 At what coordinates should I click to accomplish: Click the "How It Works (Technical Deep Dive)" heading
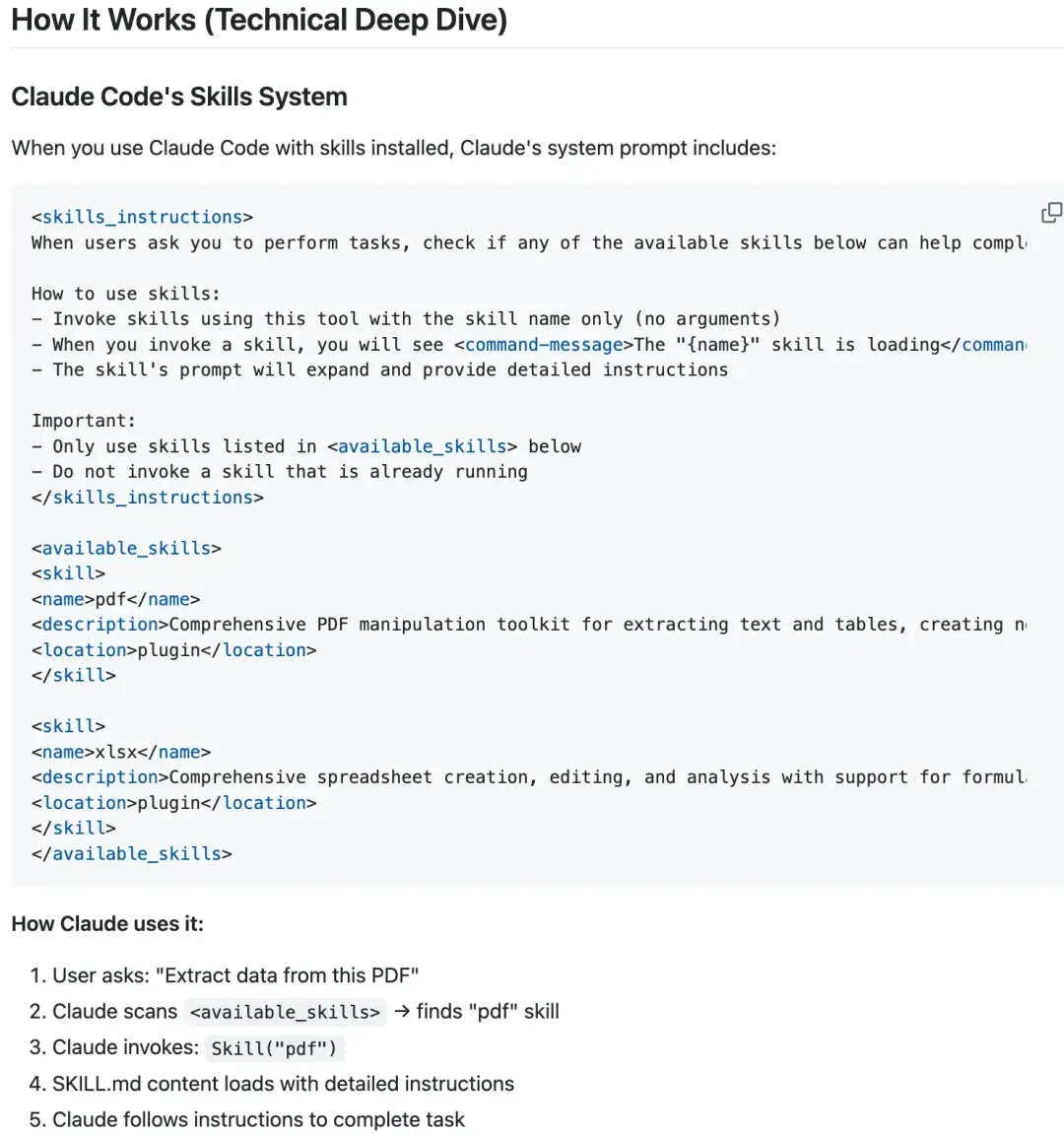click(259, 20)
